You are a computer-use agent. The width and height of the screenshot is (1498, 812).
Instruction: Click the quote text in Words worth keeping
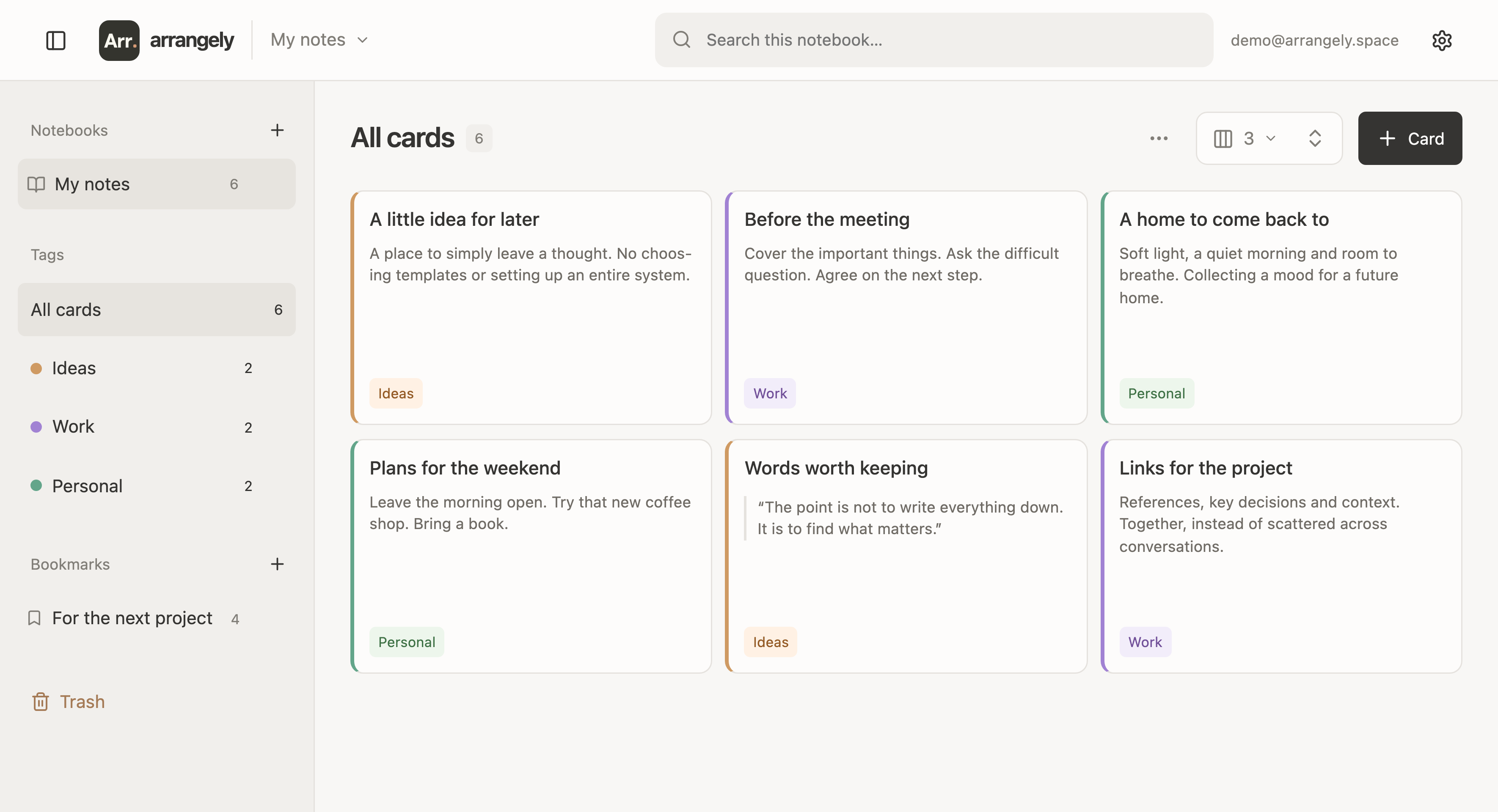click(910, 518)
